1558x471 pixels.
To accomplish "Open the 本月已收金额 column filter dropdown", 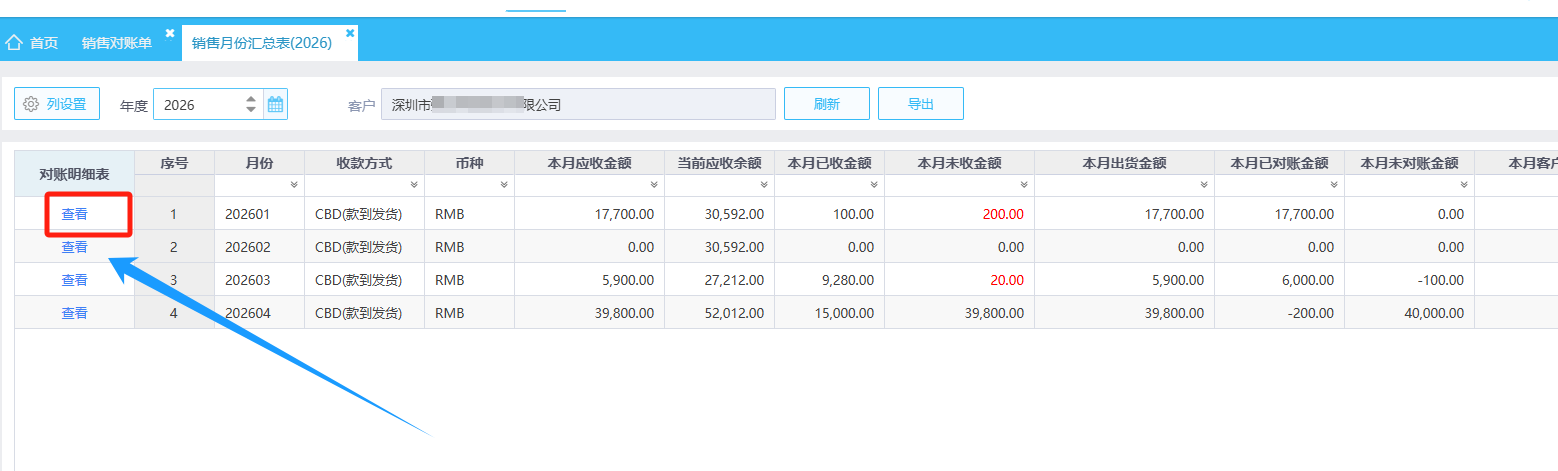I will (874, 185).
